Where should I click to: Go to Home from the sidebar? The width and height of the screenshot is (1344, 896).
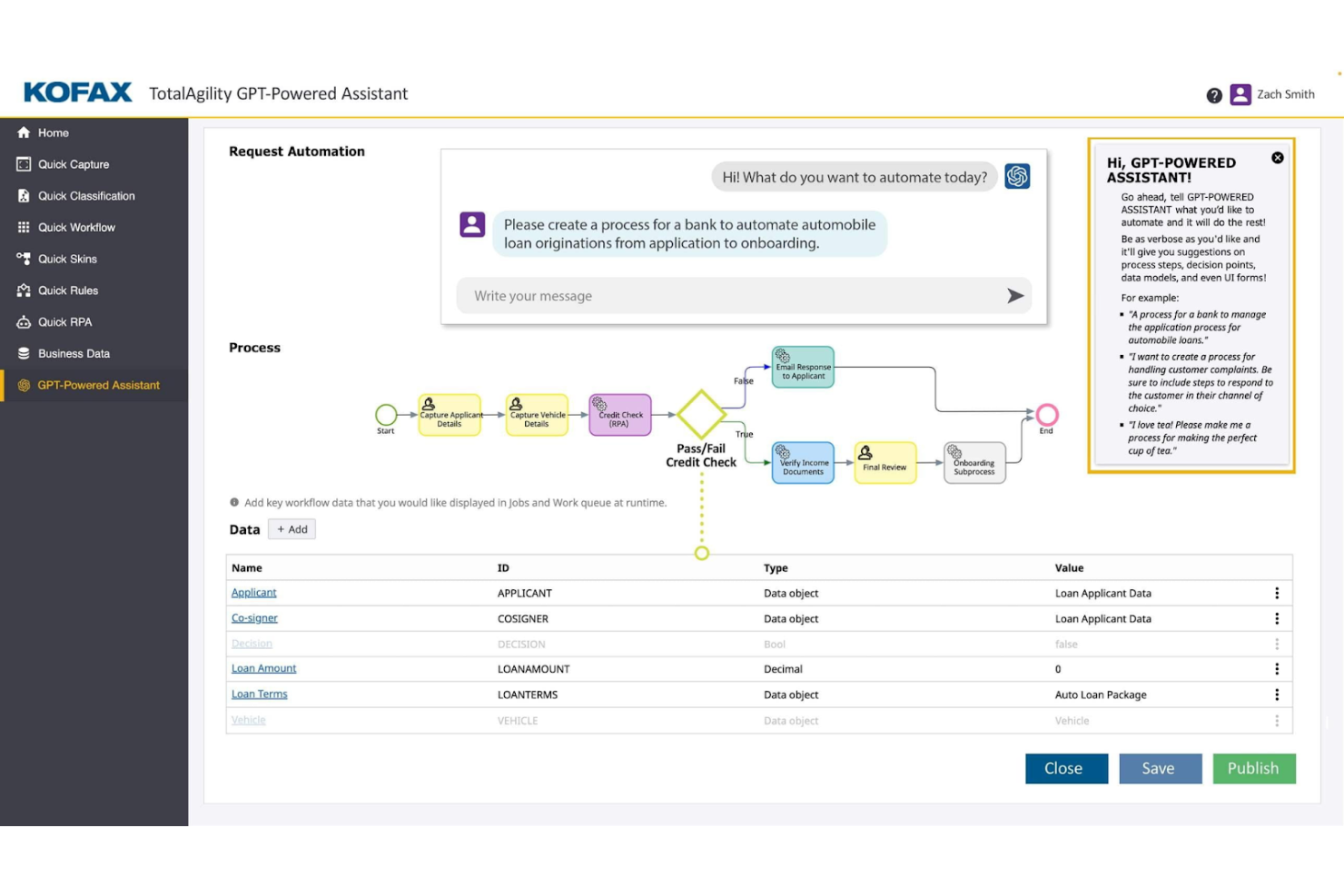point(53,133)
